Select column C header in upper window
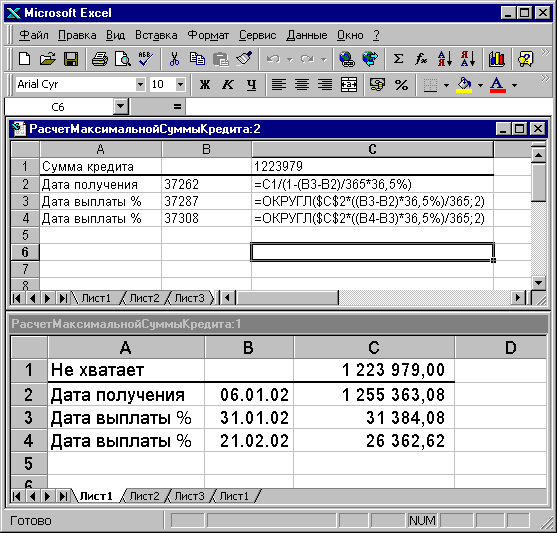 click(x=372, y=149)
